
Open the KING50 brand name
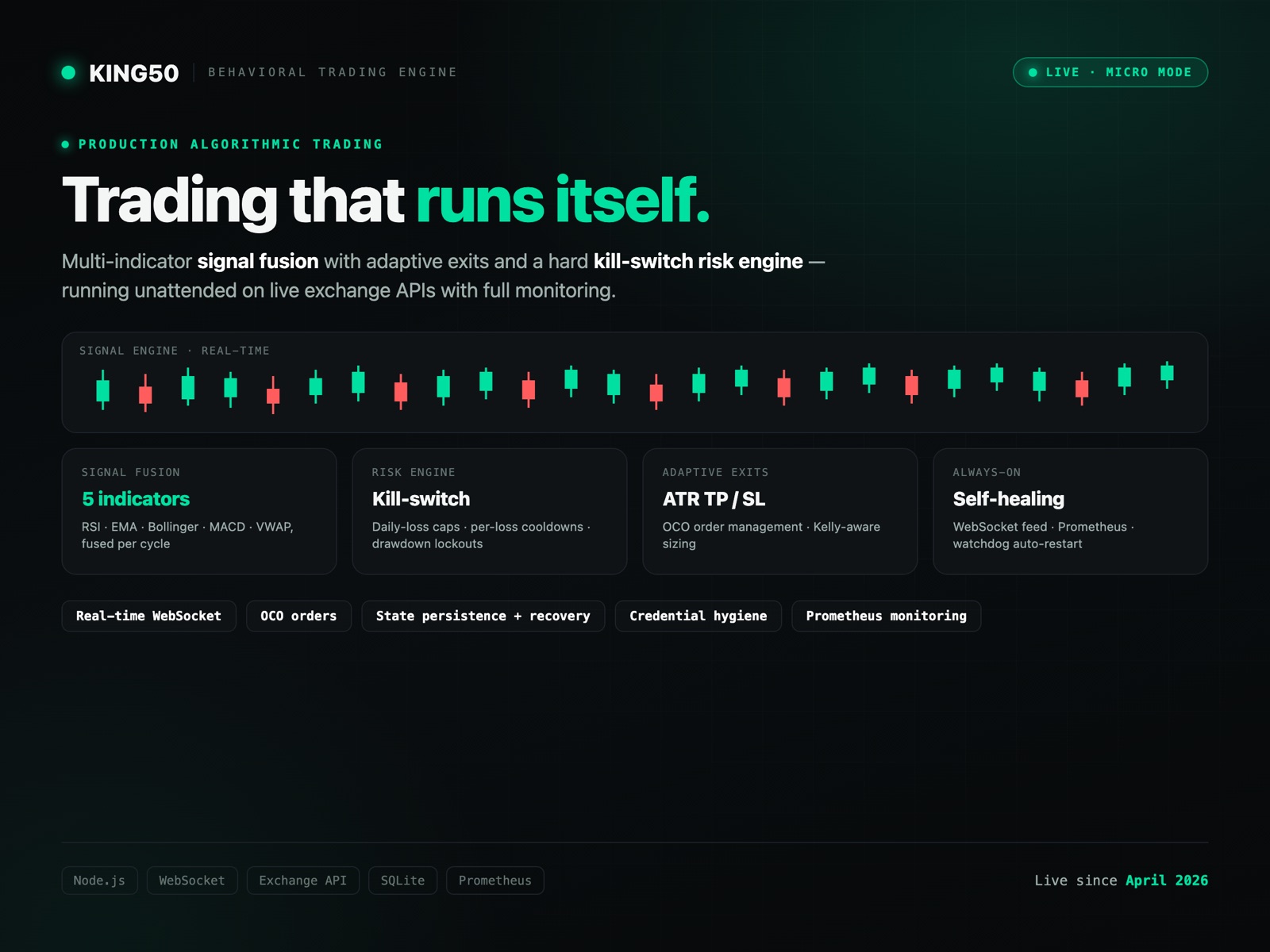[x=133, y=73]
